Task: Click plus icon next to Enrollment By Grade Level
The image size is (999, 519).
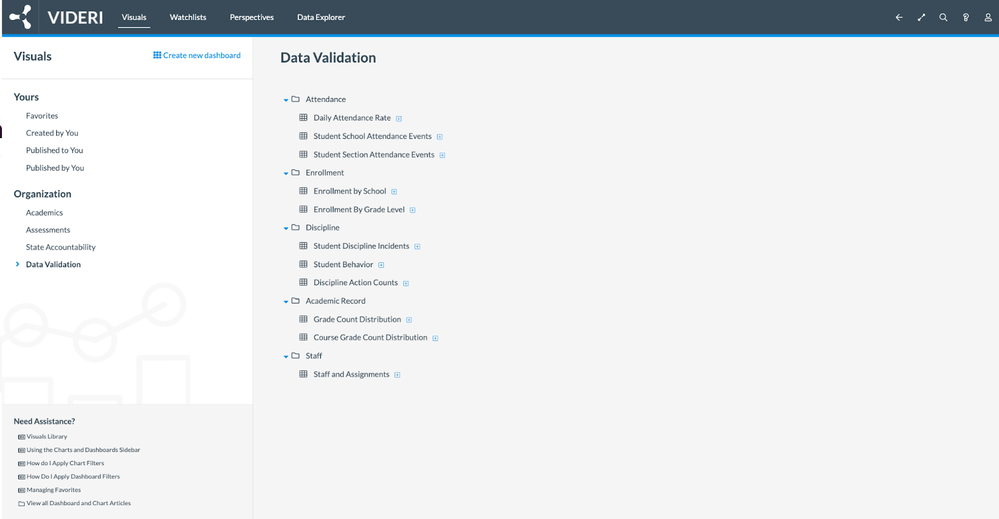Action: pos(412,210)
